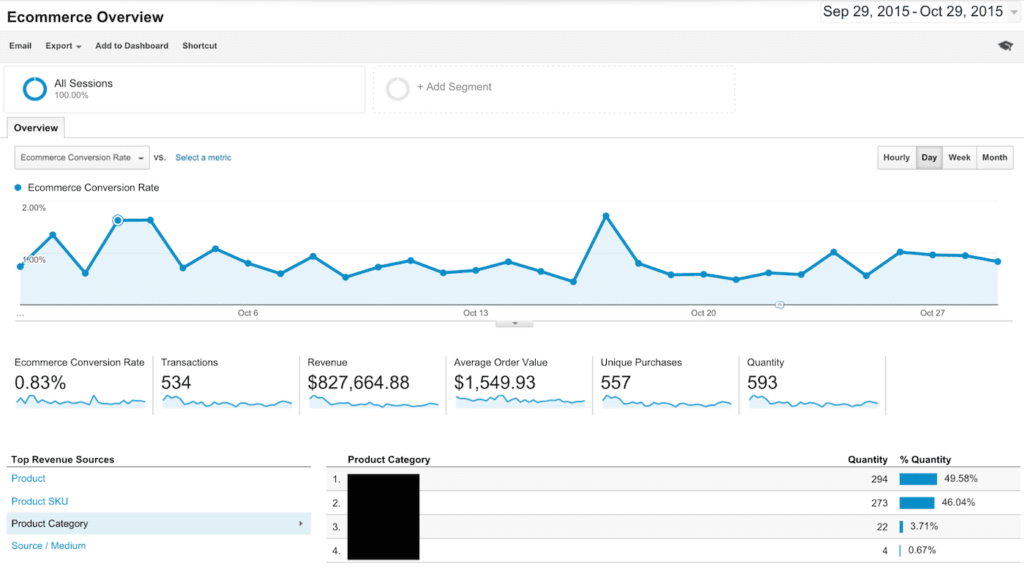The width and height of the screenshot is (1024, 568).
Task: Click the highlighted data point on the conversion chart
Action: 118,220
